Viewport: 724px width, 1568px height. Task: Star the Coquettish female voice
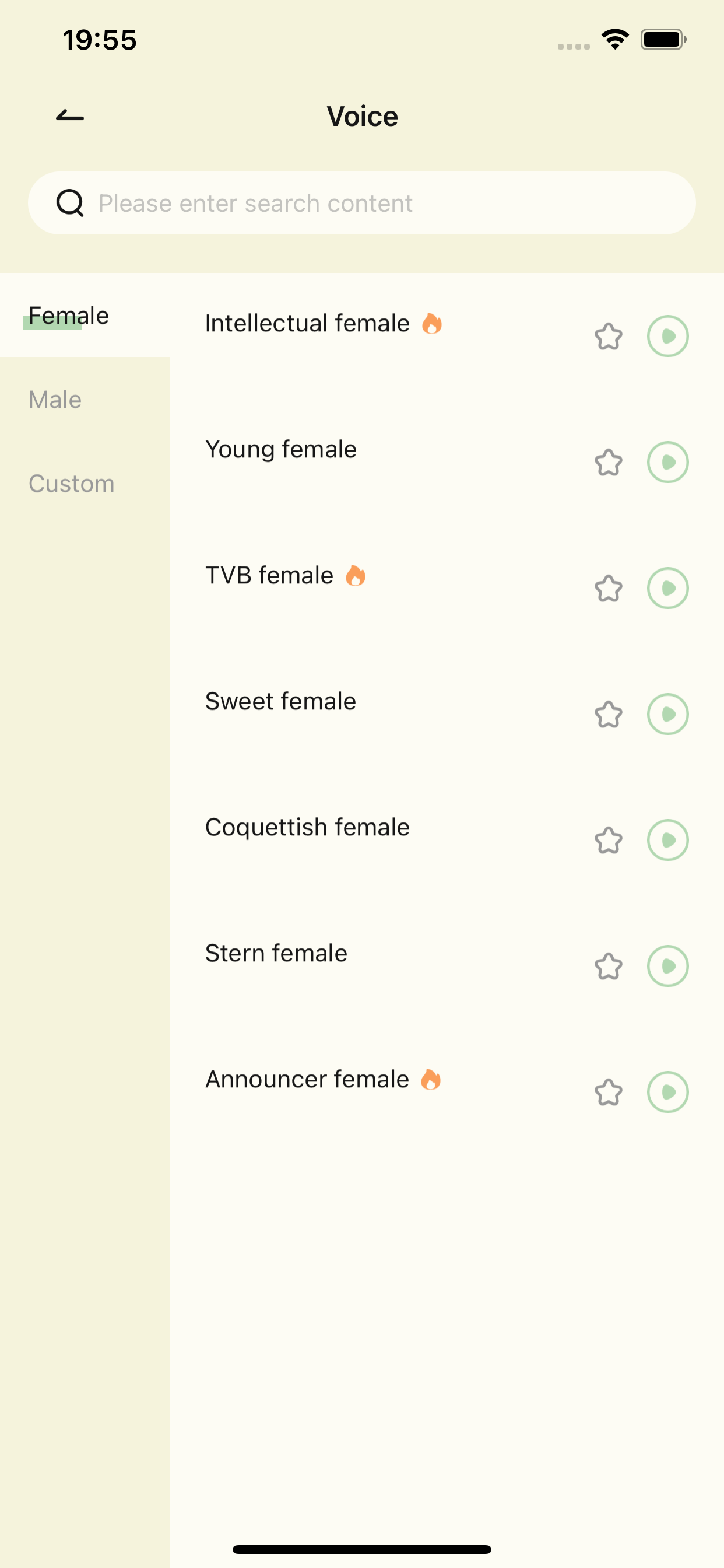click(x=609, y=841)
